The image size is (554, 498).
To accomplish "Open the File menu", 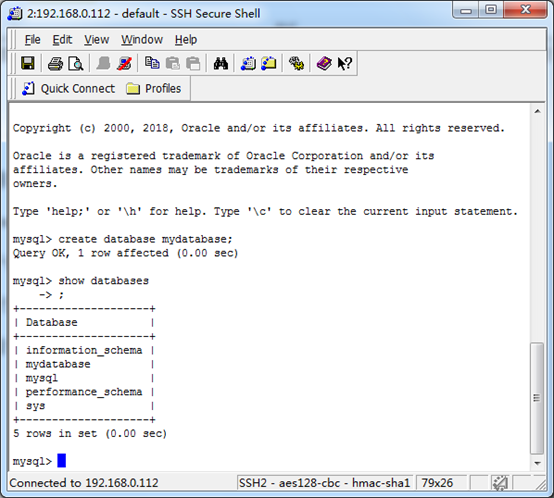I will point(33,40).
